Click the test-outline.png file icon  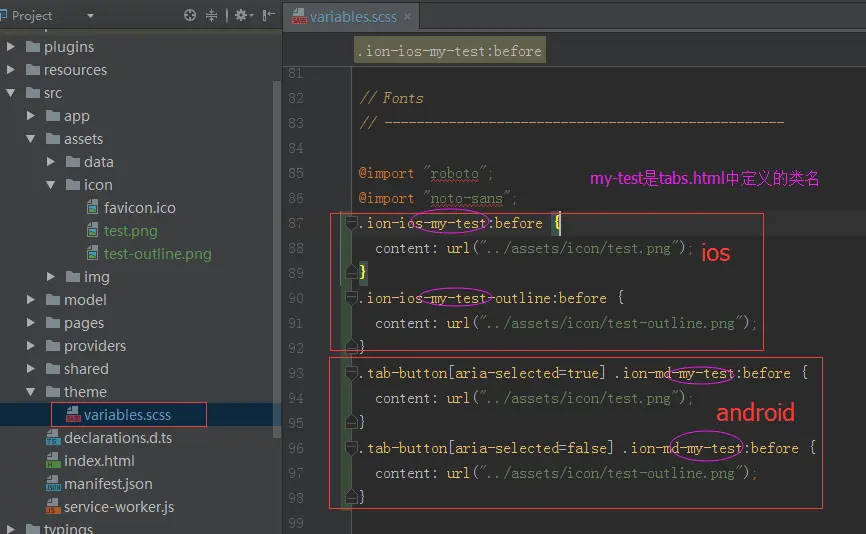tap(93, 254)
